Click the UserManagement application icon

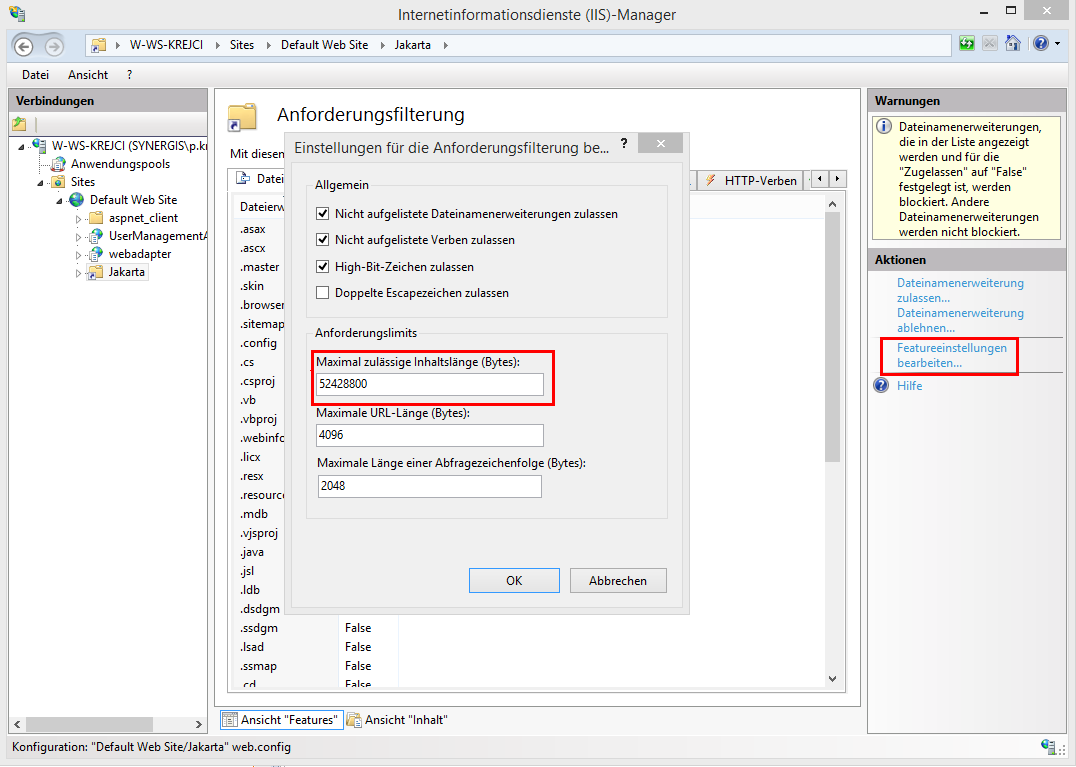[96, 236]
